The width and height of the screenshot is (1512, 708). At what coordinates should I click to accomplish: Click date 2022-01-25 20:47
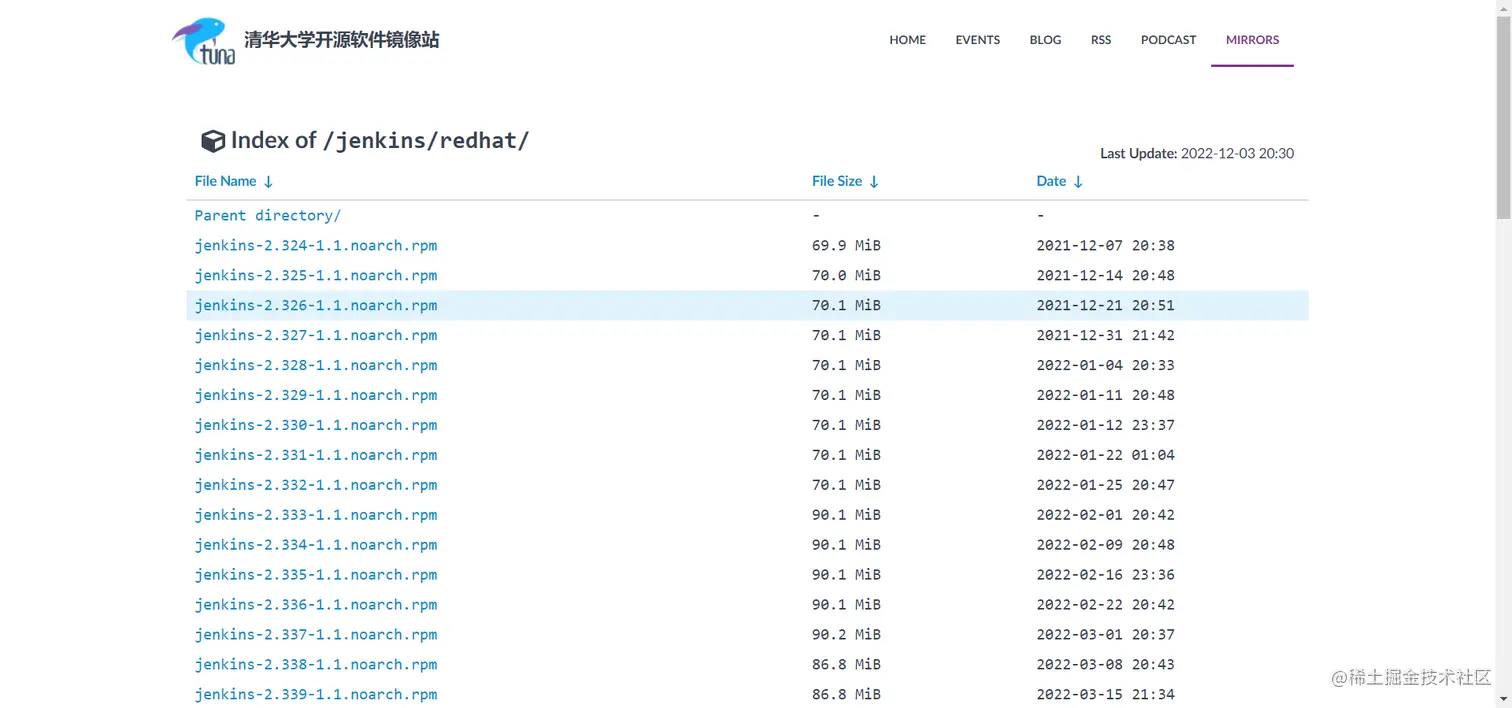[x=1106, y=485]
